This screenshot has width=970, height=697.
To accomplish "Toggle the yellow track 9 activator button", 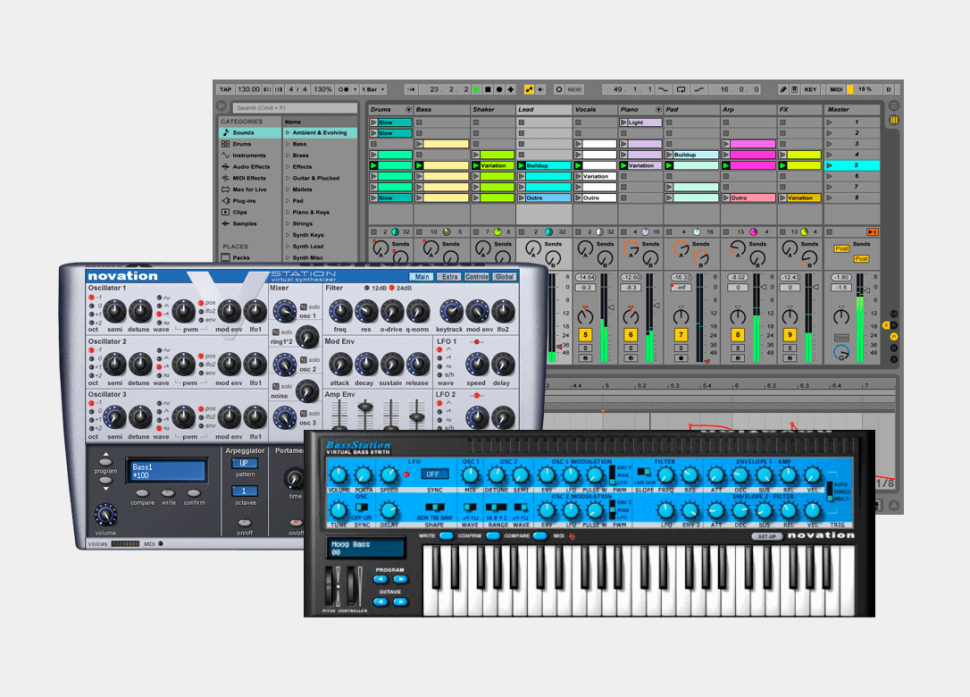I will tap(789, 335).
